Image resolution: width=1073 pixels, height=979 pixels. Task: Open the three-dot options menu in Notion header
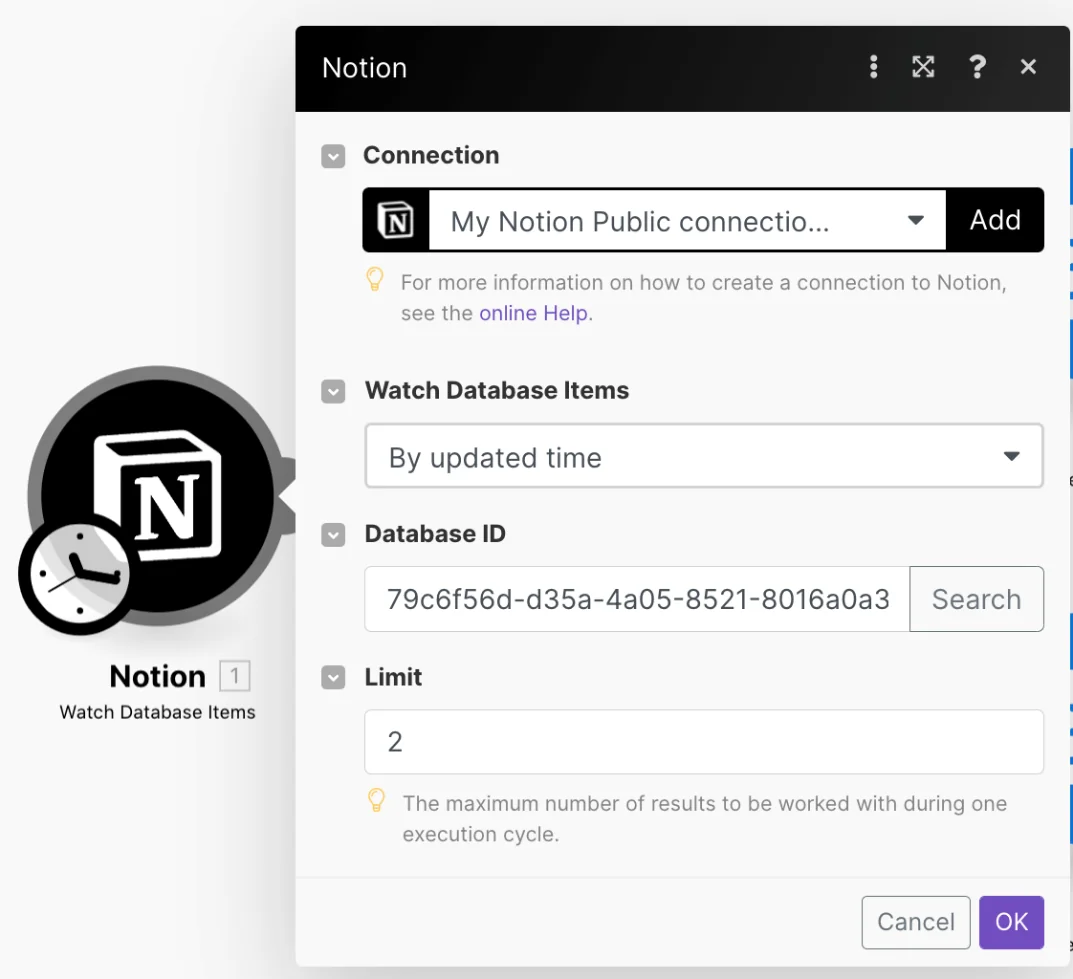(x=873, y=67)
